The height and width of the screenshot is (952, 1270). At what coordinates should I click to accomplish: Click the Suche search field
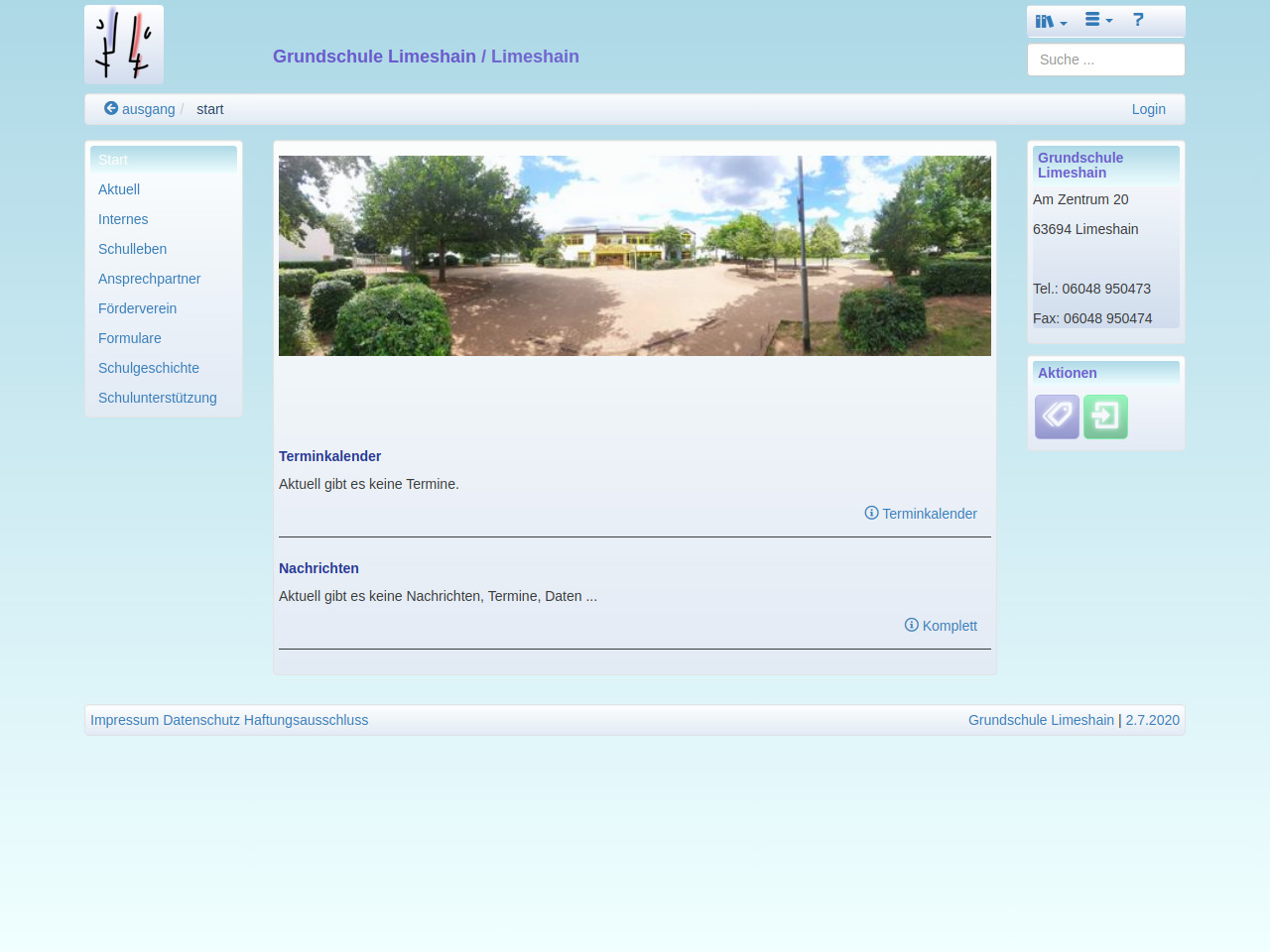[1105, 59]
